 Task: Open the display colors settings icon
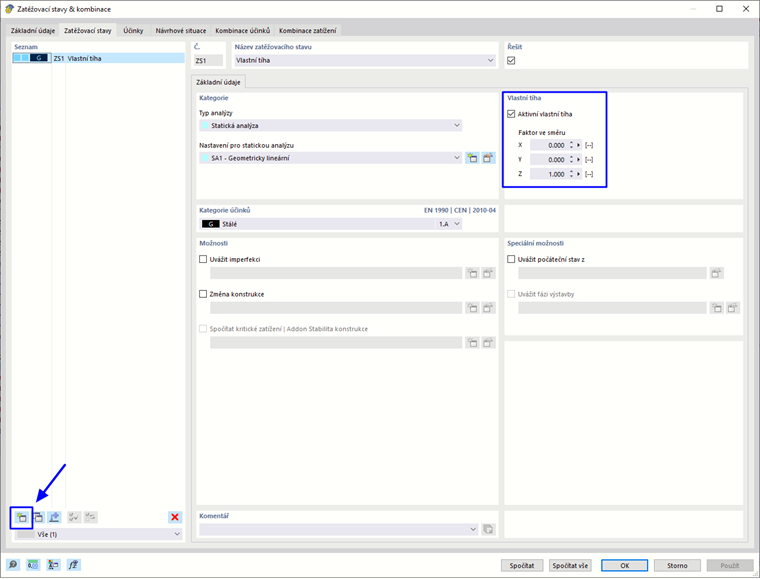click(53, 565)
